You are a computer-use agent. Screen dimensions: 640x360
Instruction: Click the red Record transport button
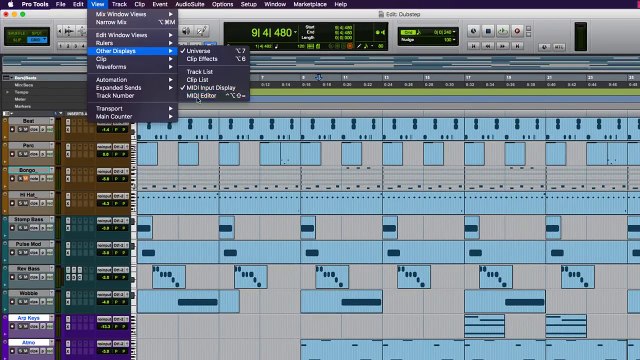[517, 31]
